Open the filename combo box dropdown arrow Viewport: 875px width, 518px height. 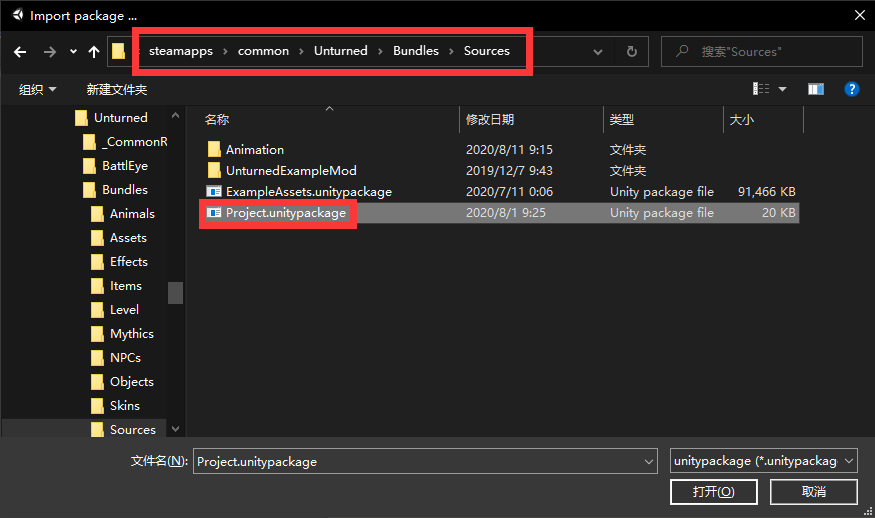(648, 462)
